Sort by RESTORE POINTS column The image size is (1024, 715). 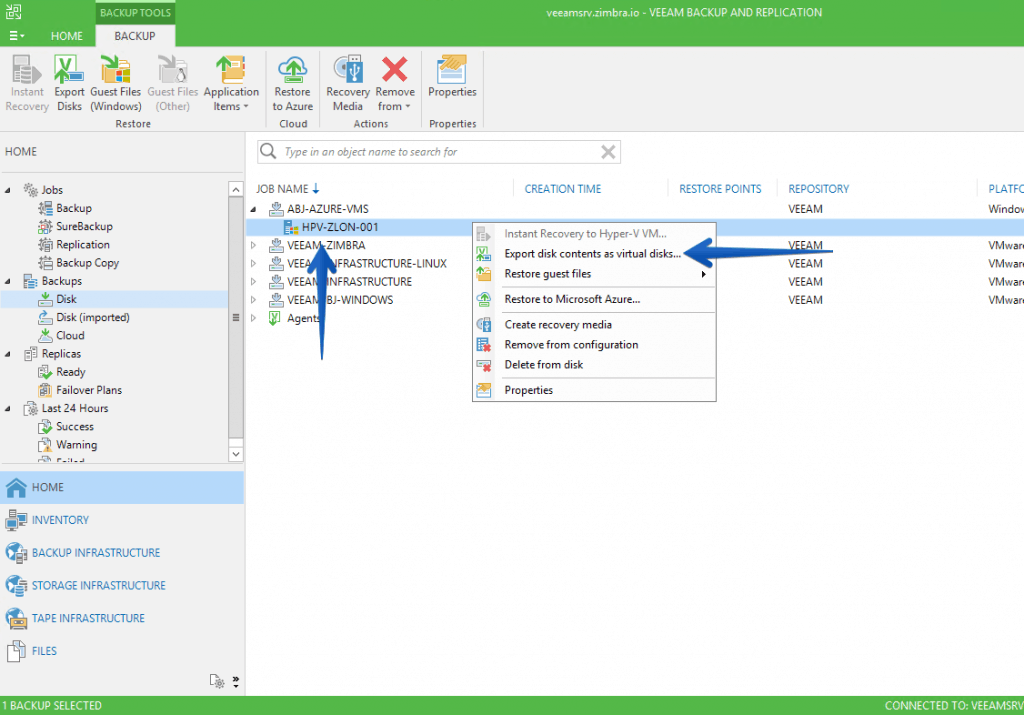coord(720,189)
